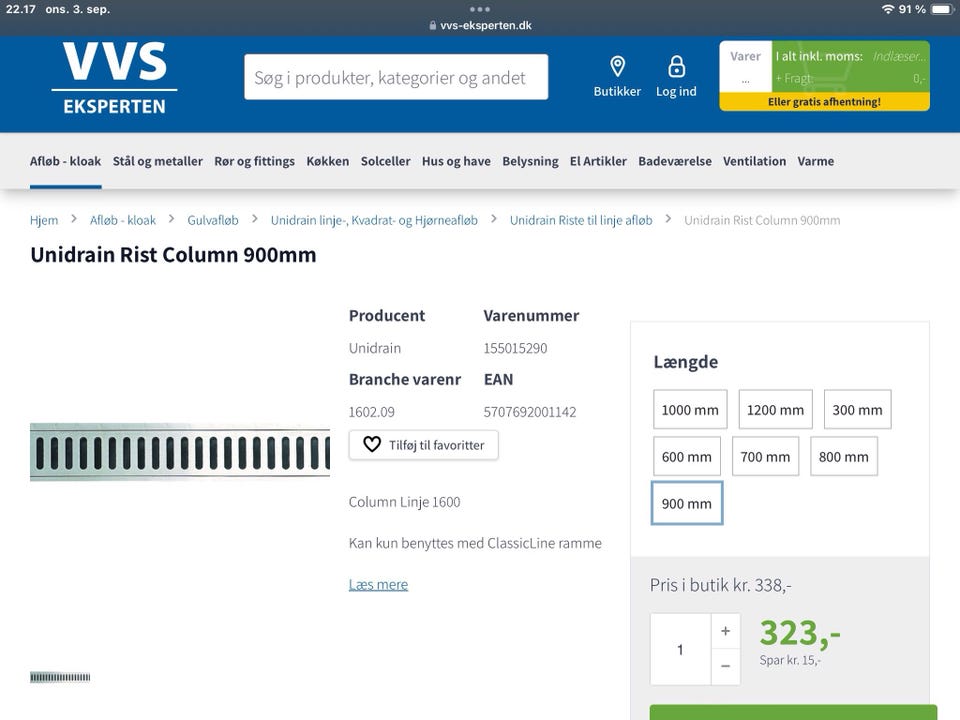This screenshot has width=960, height=720.
Task: Click Eller gratis afhentning banner
Action: (824, 102)
